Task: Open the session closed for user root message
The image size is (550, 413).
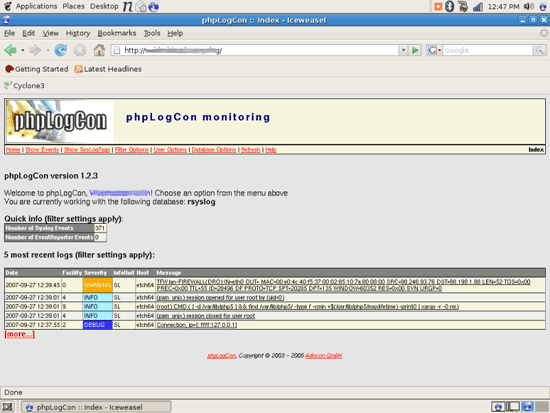Action: pos(206,316)
